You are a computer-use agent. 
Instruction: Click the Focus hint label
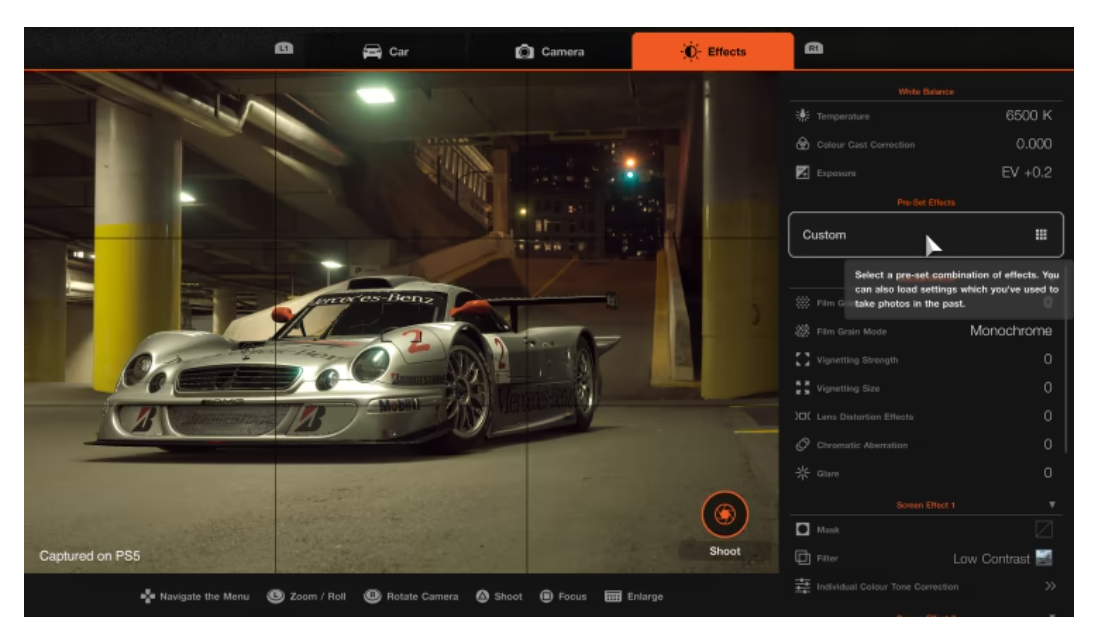pos(572,597)
